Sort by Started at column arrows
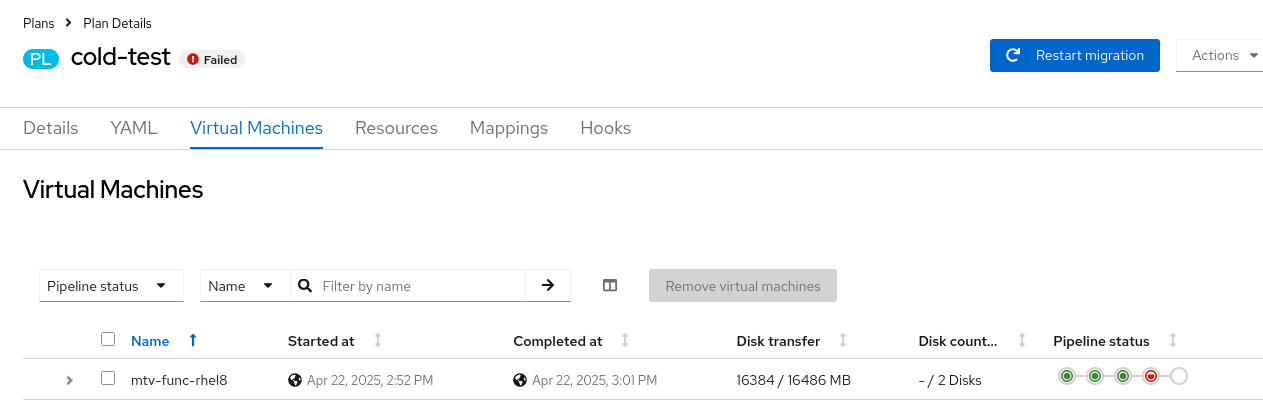This screenshot has height=402, width=1263. (378, 341)
